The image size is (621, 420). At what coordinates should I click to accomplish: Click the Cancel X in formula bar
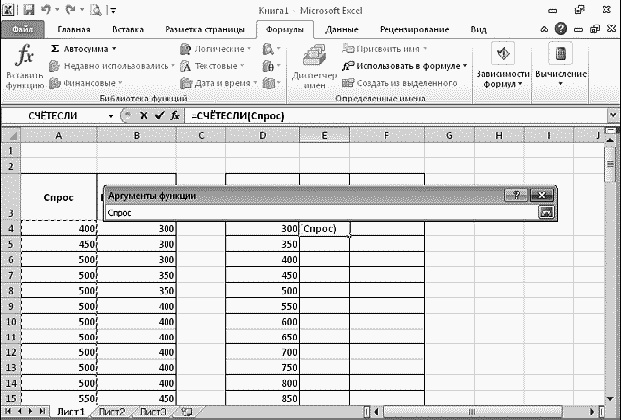point(142,116)
